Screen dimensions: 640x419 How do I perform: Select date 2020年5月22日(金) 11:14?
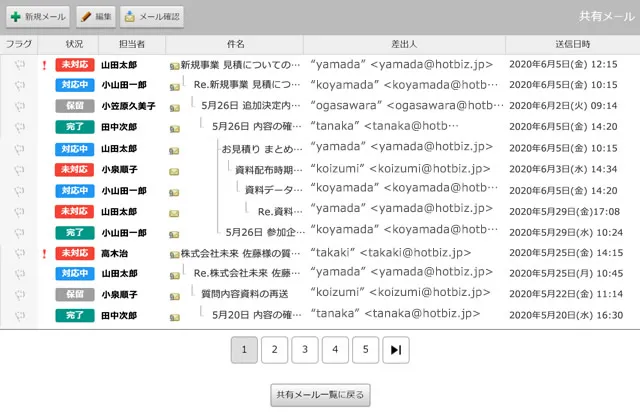tap(566, 294)
